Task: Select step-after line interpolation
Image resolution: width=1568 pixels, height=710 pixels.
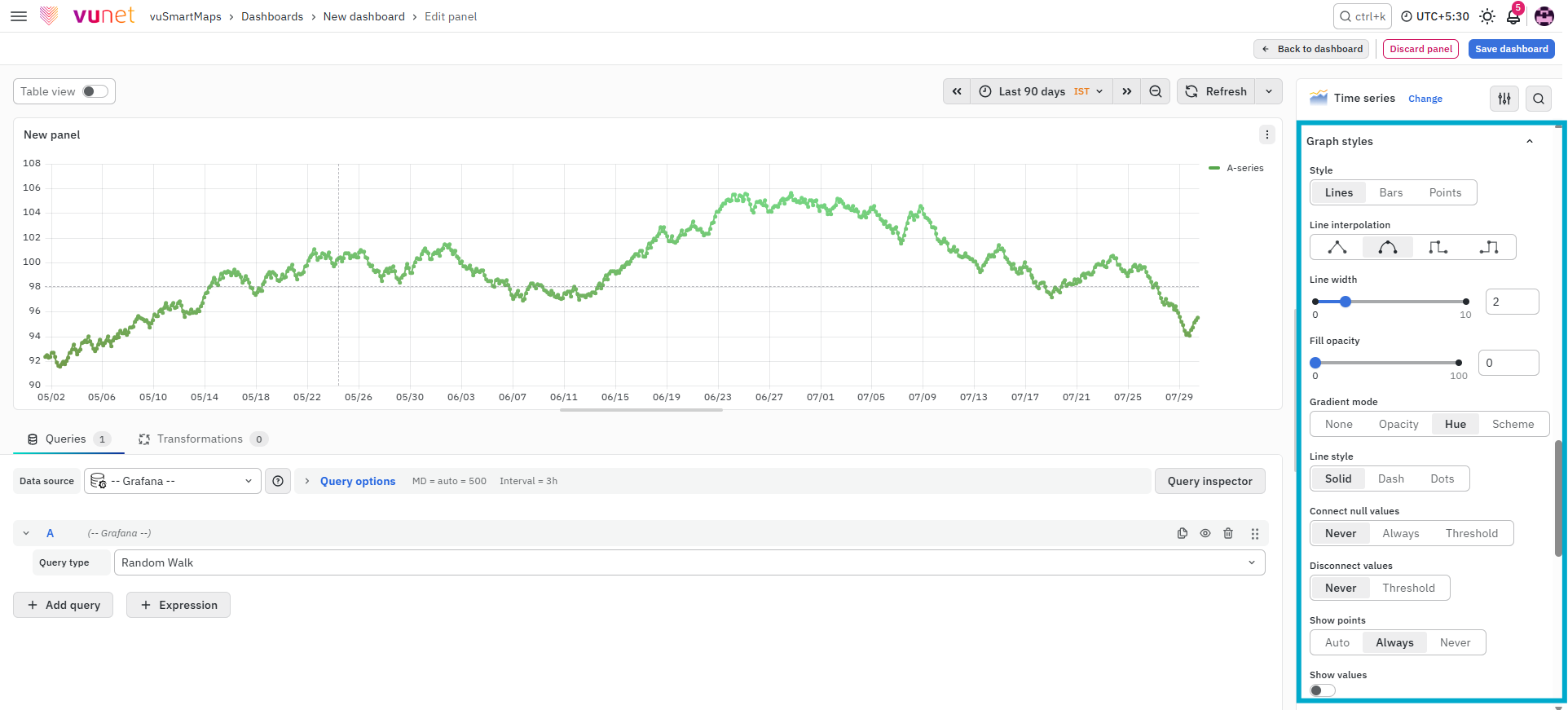Action: [1490, 247]
